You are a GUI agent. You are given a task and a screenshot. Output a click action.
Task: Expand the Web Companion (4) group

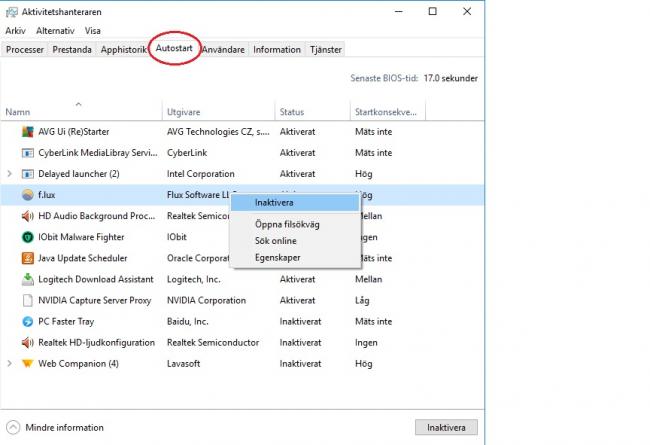10,364
